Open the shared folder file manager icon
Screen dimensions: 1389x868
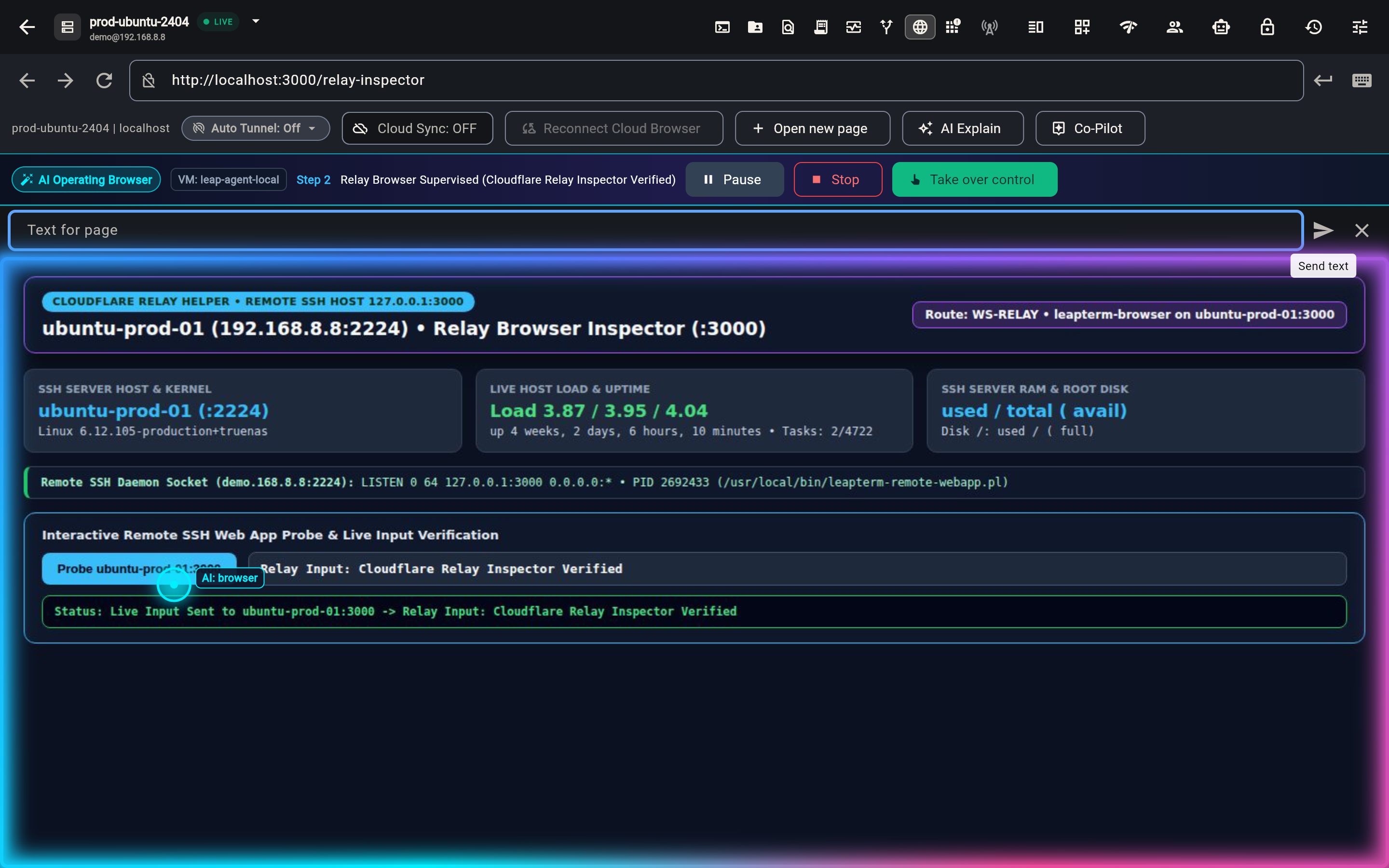pyautogui.click(x=755, y=27)
